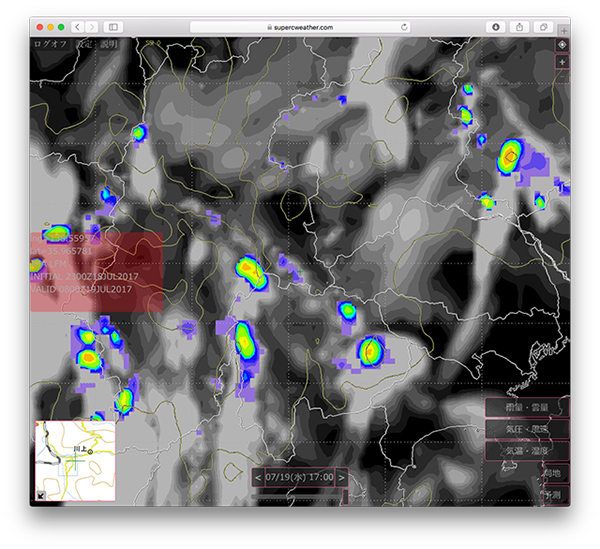Viewport: 600px width, 549px height.
Task: Select the 気温・湿度 layer button
Action: click(x=526, y=451)
